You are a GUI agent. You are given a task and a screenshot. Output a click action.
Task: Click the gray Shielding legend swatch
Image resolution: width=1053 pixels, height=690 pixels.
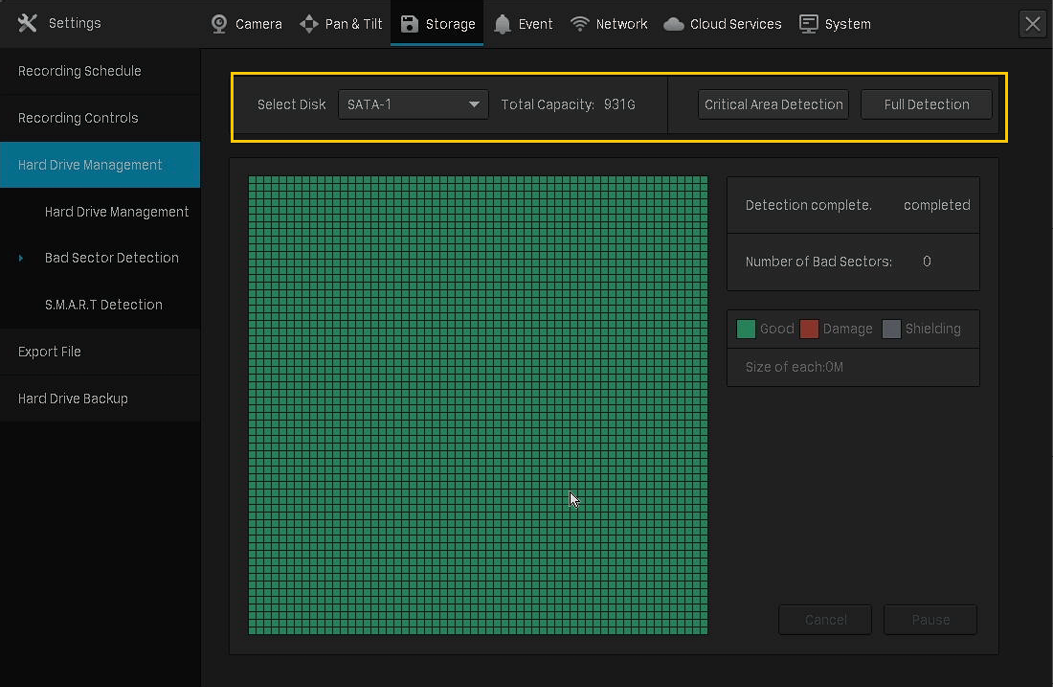click(891, 329)
